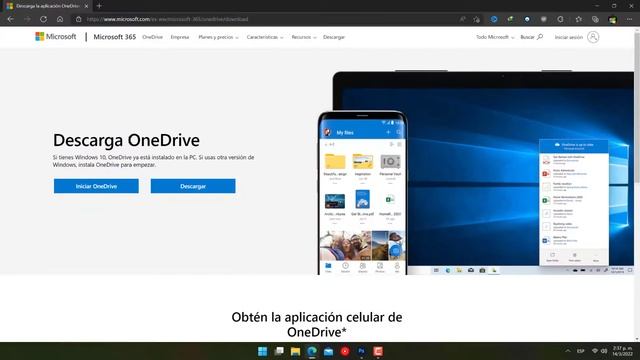Viewport: 640px width, 360px height.
Task: Show hidden icons in system tray
Action: (568, 351)
